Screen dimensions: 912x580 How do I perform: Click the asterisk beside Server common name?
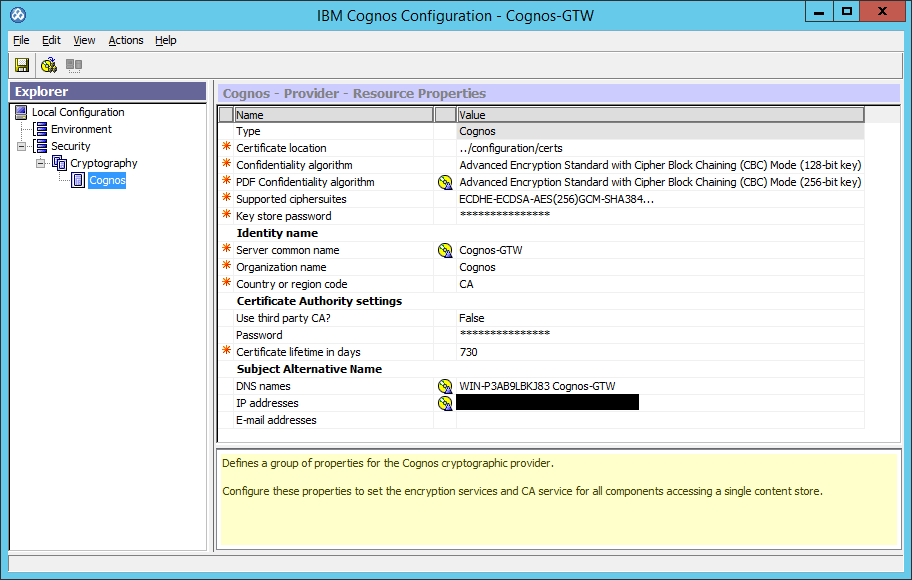226,248
